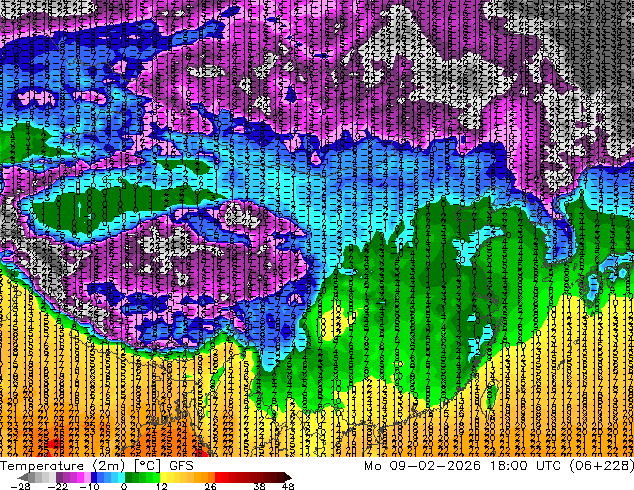634x490 pixels.
Task: Click the '(06+228)' forecast run text
Action: coord(602,466)
